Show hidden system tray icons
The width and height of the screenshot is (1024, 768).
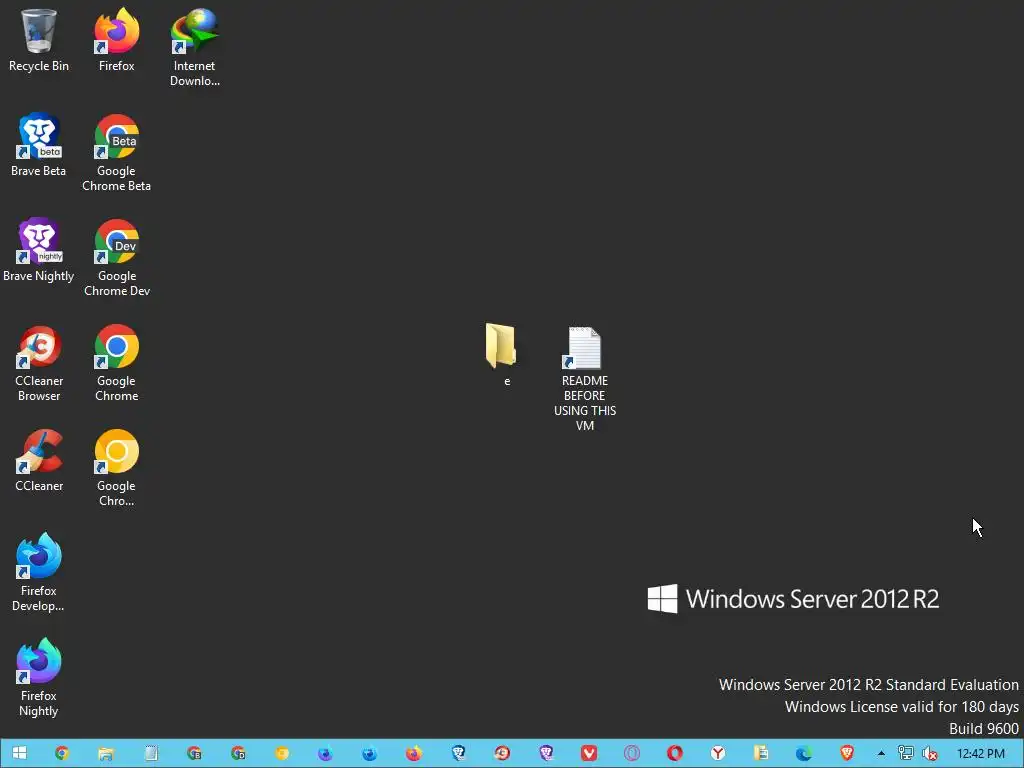tap(881, 754)
